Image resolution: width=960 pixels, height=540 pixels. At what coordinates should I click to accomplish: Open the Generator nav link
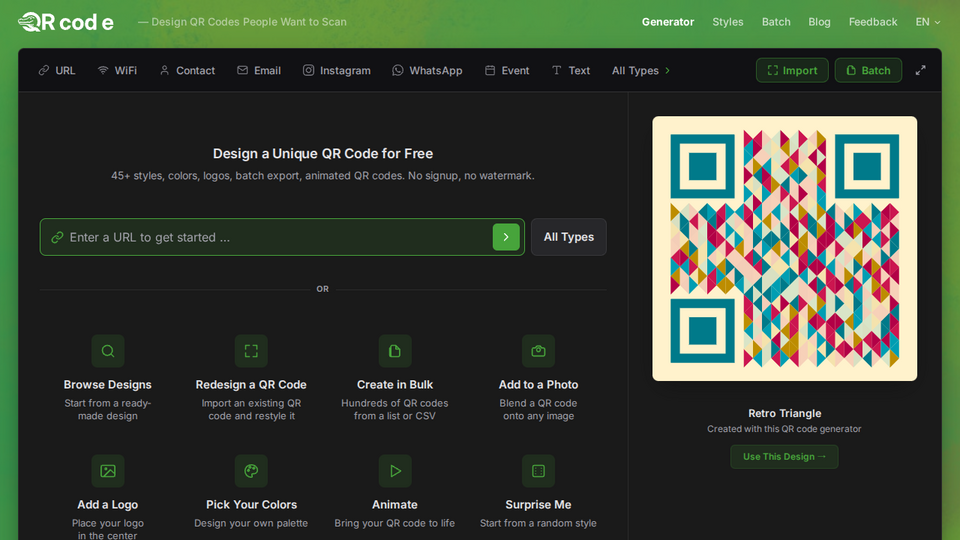(x=667, y=22)
